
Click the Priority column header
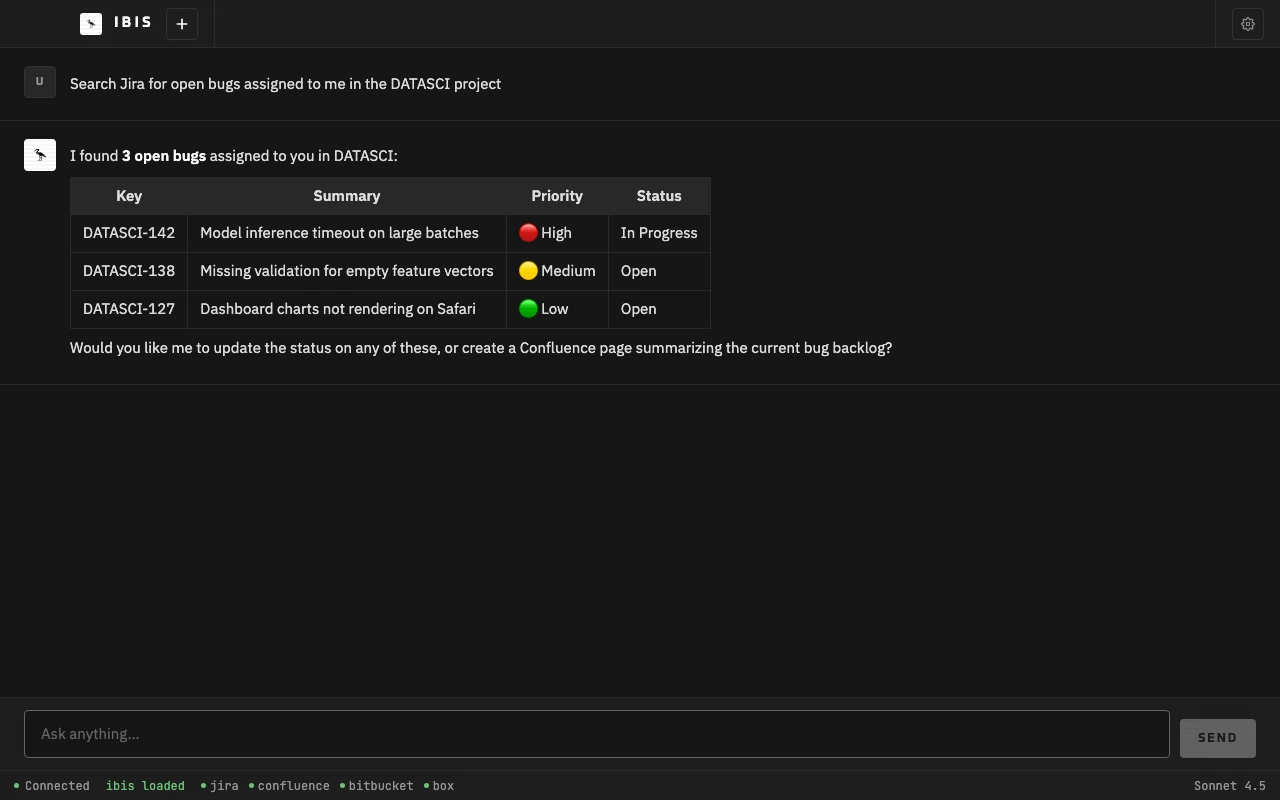coord(557,196)
